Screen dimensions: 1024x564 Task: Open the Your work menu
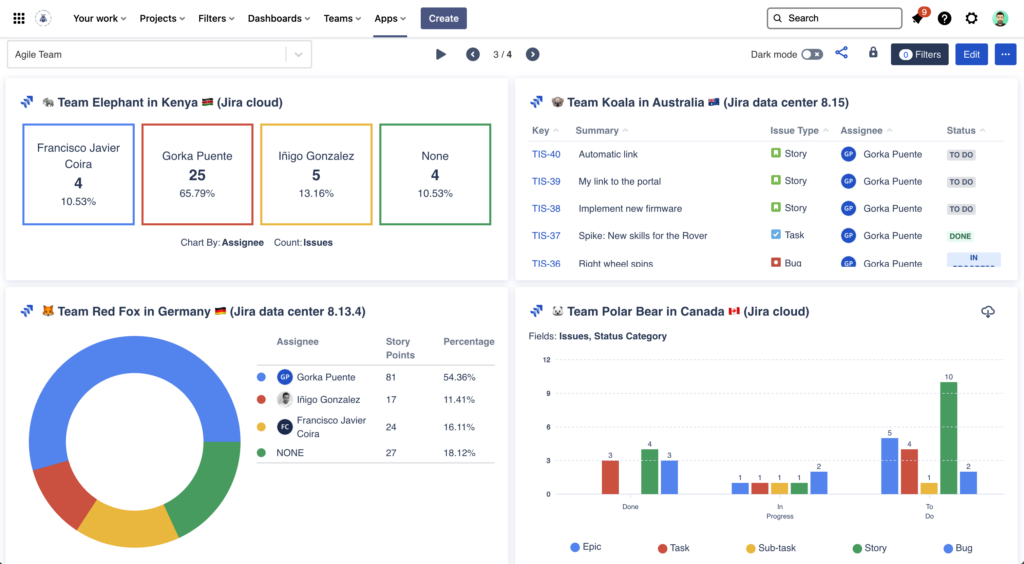99,18
